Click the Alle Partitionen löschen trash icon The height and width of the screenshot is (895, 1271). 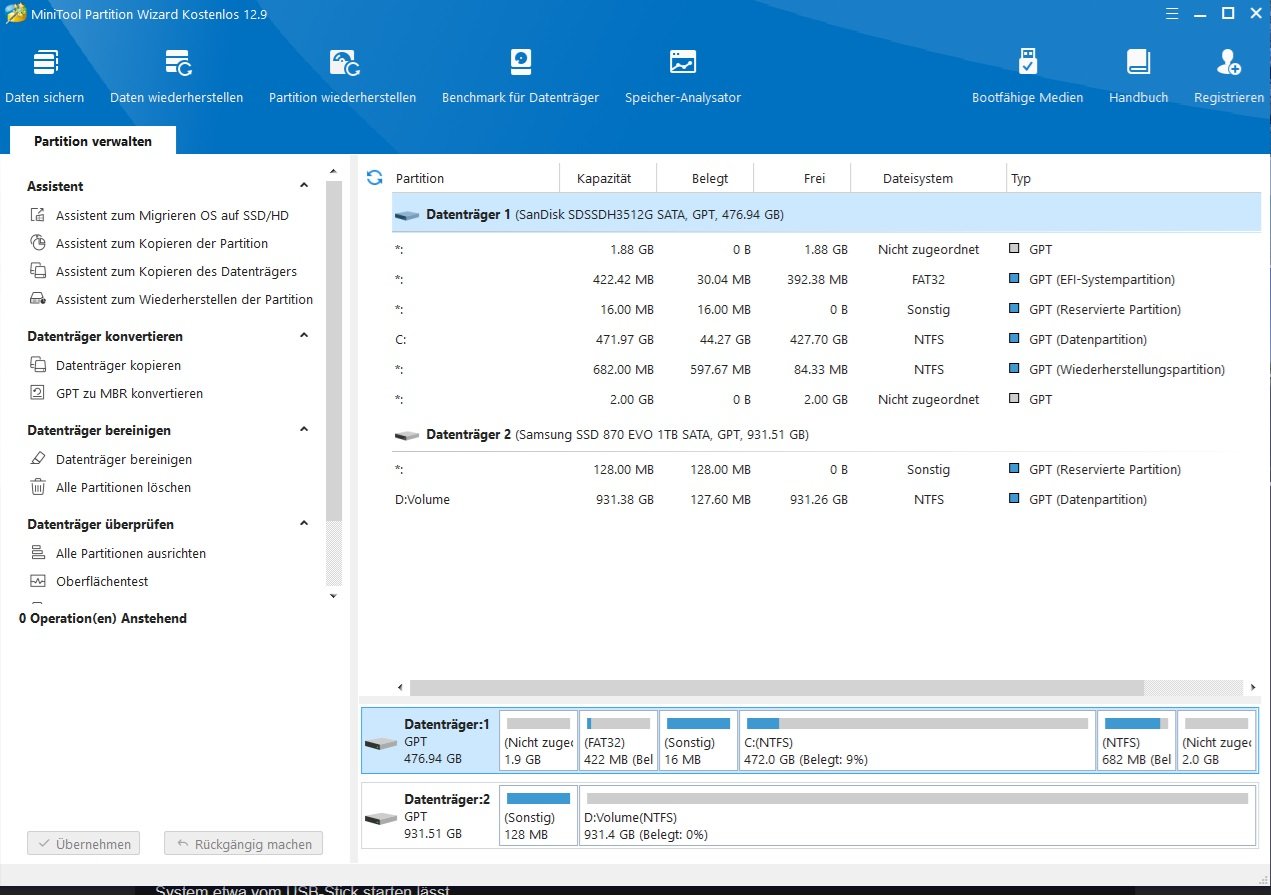(38, 487)
